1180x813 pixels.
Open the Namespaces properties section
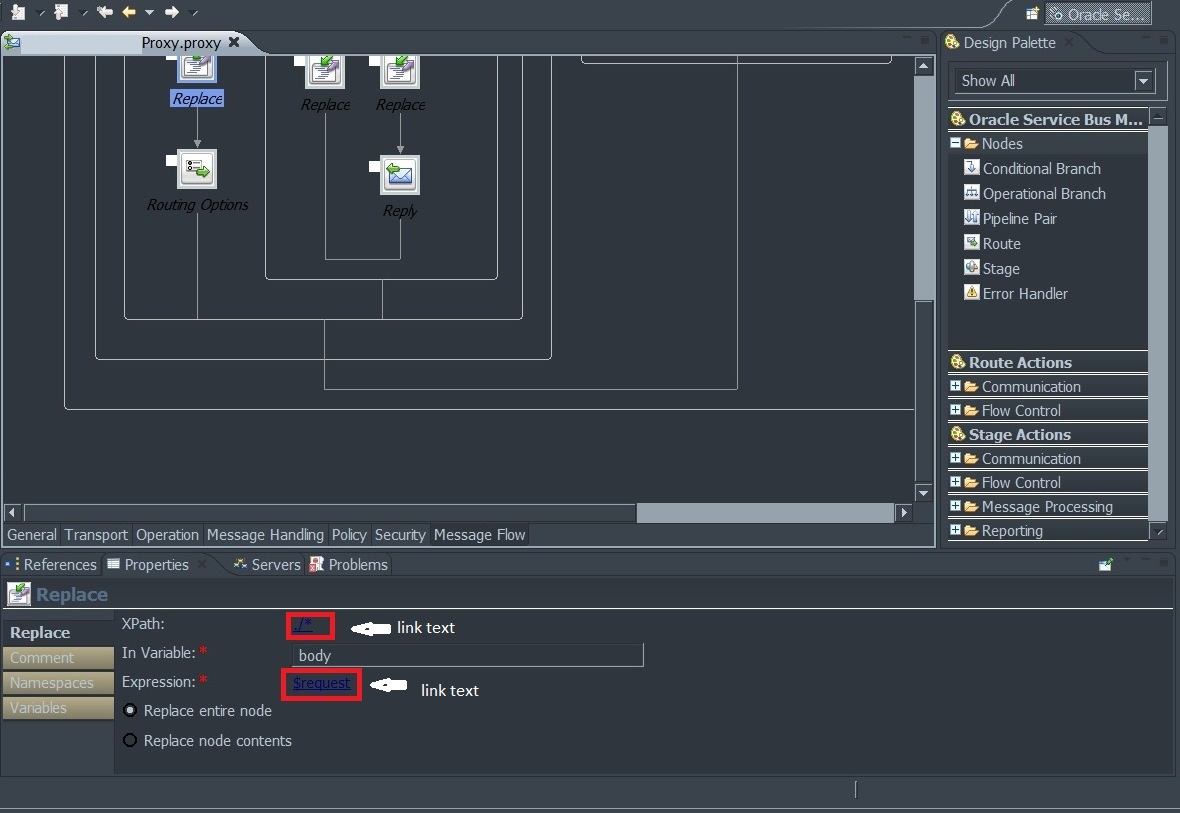tap(58, 683)
